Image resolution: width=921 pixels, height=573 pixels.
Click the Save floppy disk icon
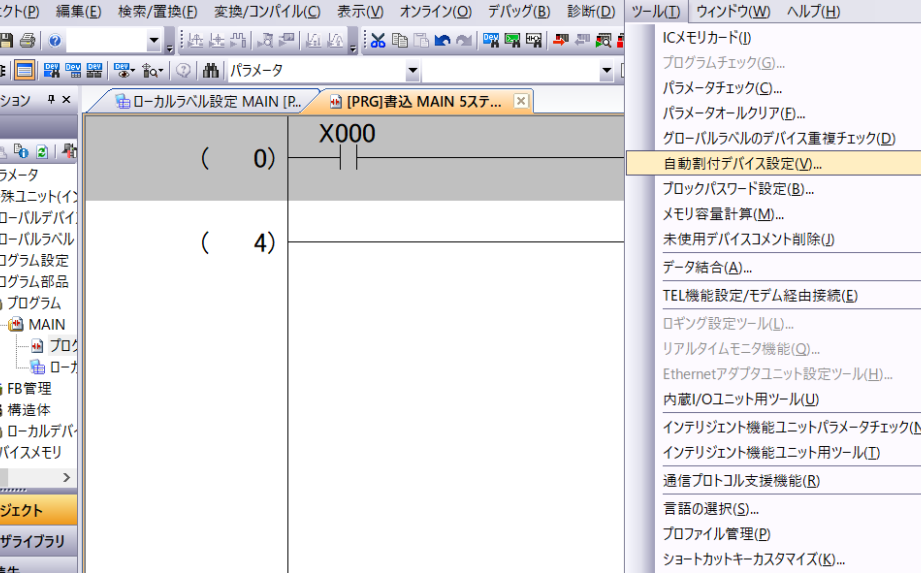point(7,41)
